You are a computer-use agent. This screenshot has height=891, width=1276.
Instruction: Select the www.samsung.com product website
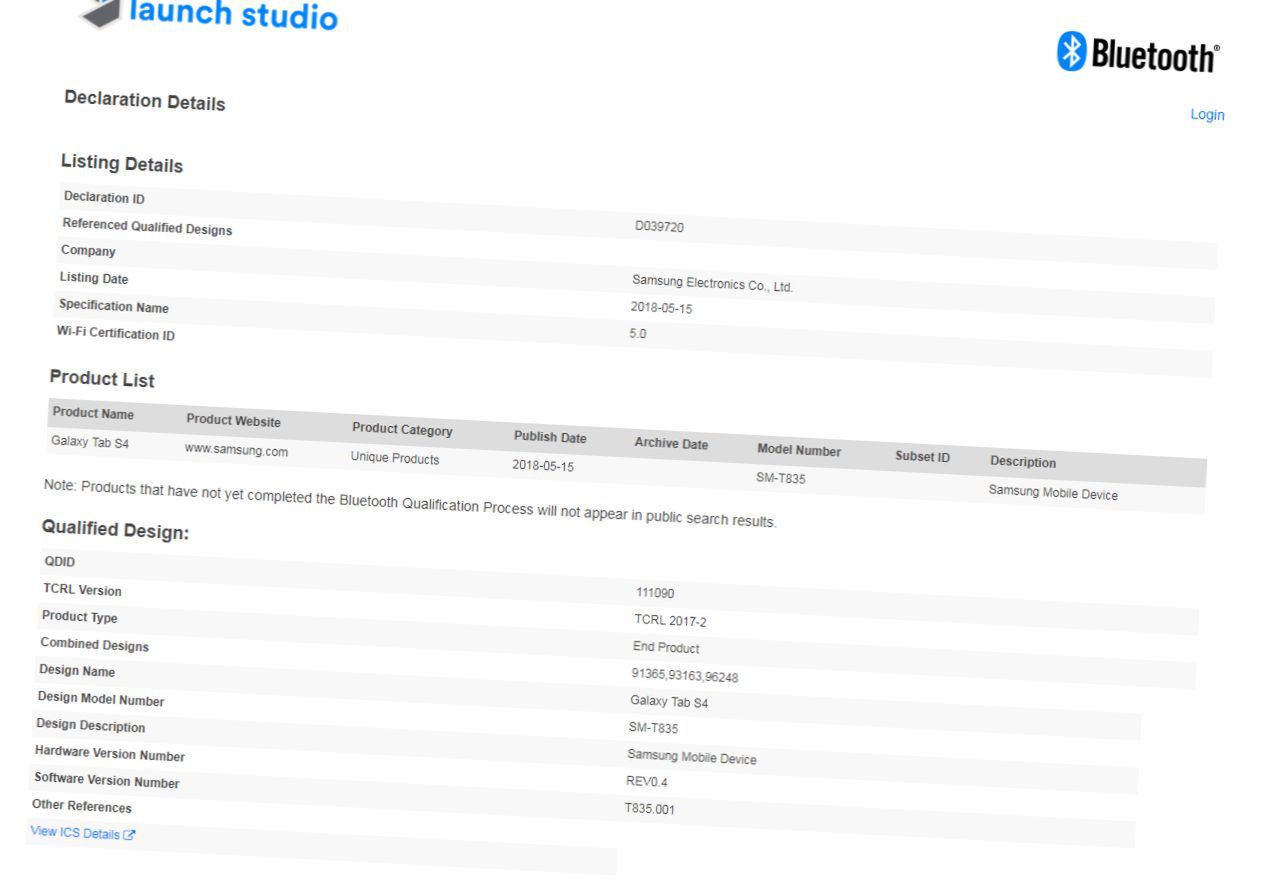236,451
